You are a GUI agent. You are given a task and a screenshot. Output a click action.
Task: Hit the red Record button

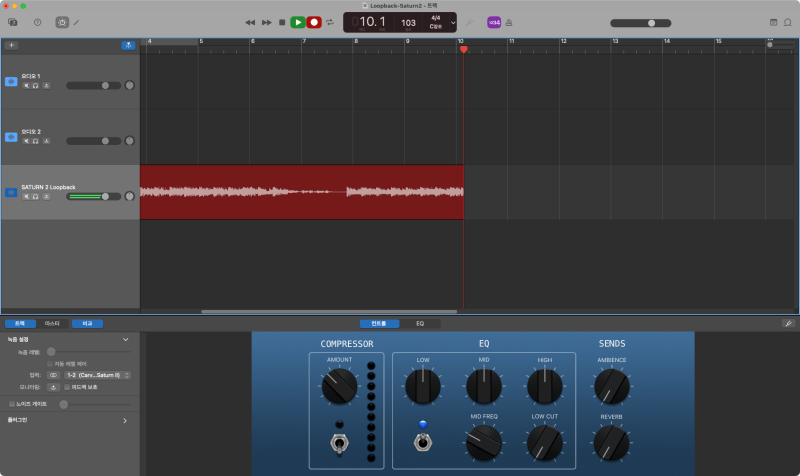(314, 22)
